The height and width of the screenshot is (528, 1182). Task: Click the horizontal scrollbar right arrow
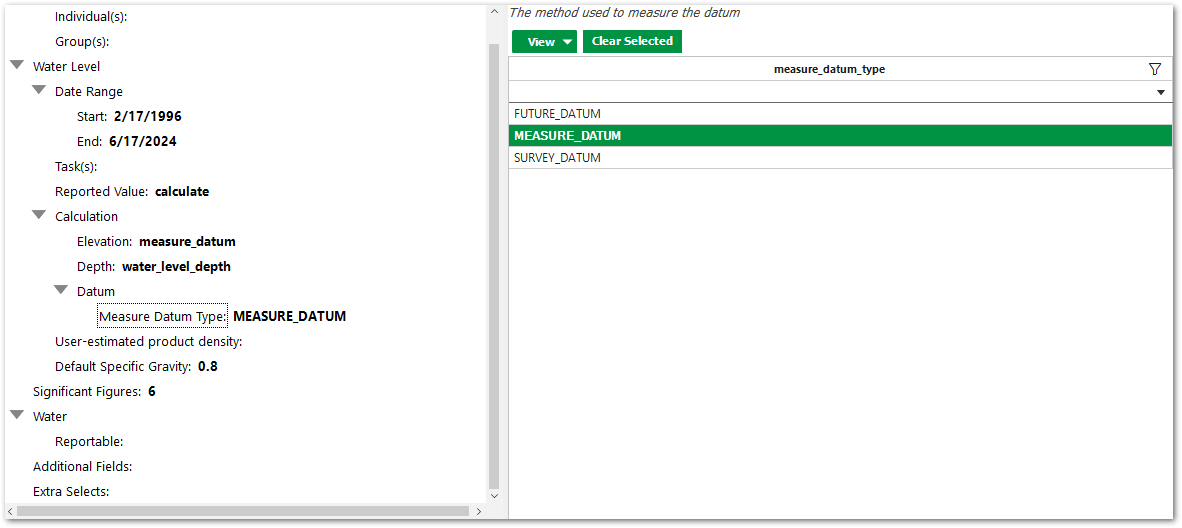478,511
